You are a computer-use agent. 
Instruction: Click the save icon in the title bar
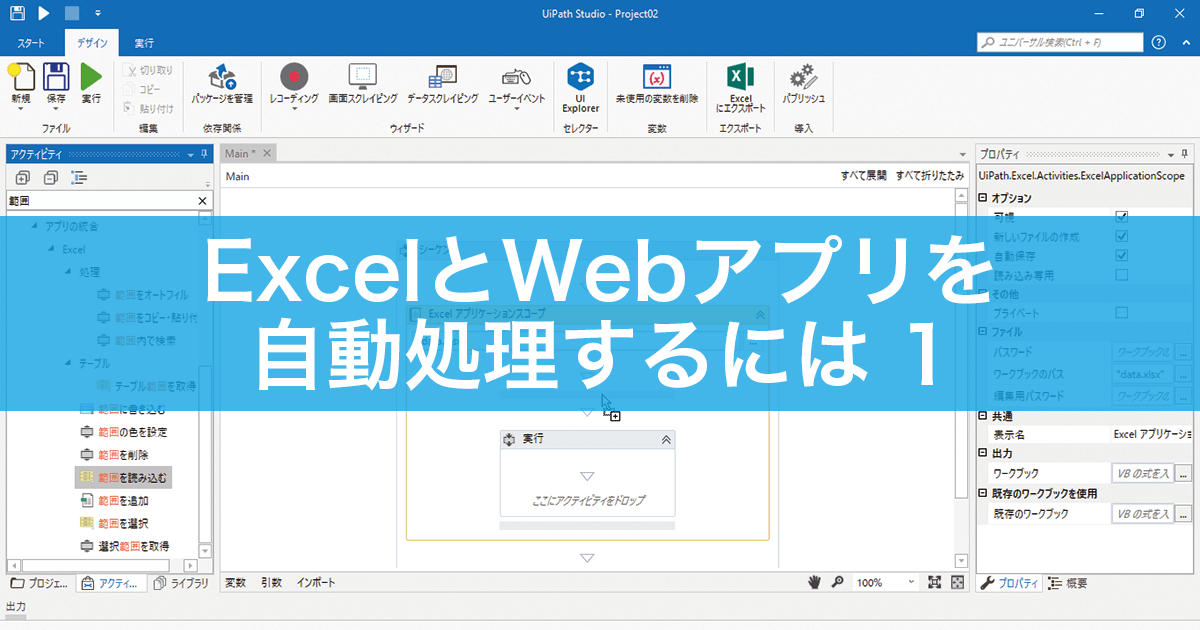tap(17, 13)
